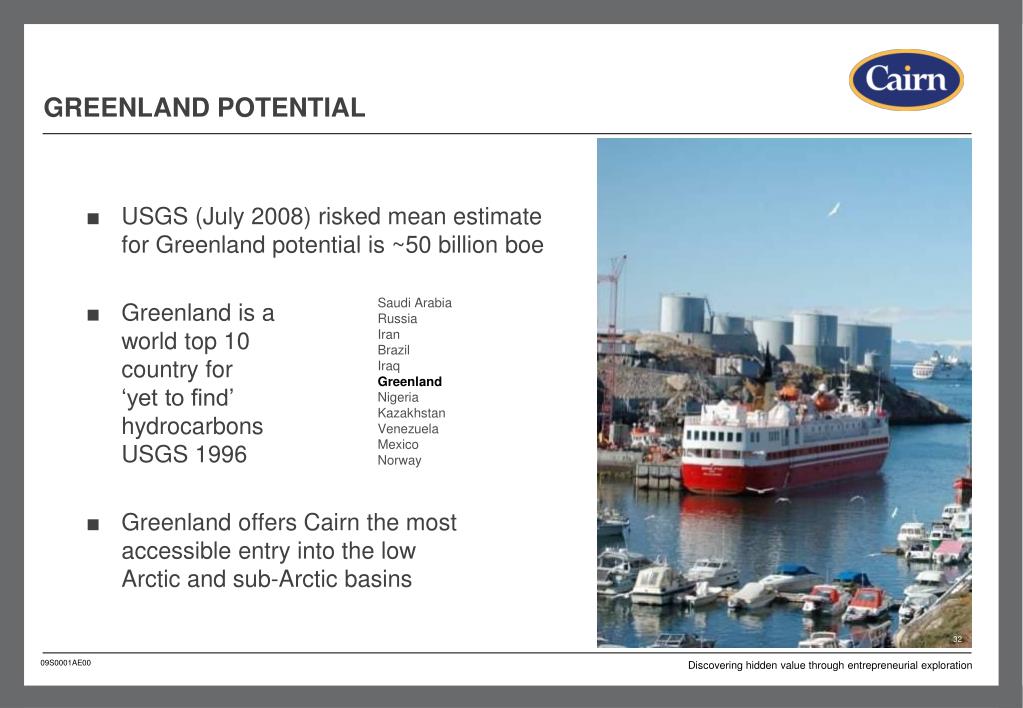
Task: Click the 'Iraq' list entry
Action: coord(388,366)
